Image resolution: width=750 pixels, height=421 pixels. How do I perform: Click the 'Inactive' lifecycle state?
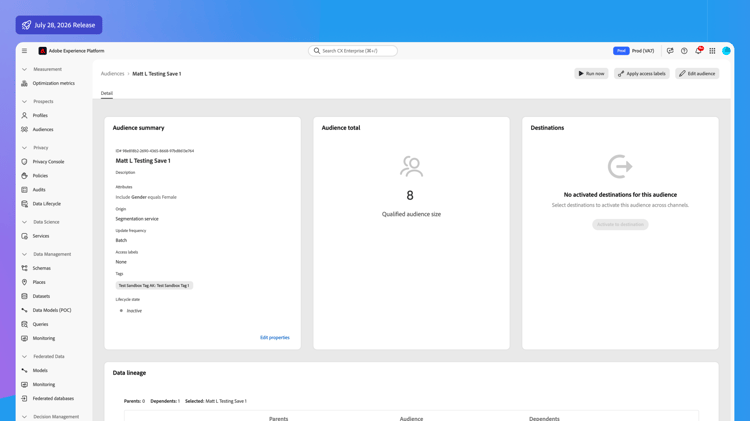tap(134, 311)
